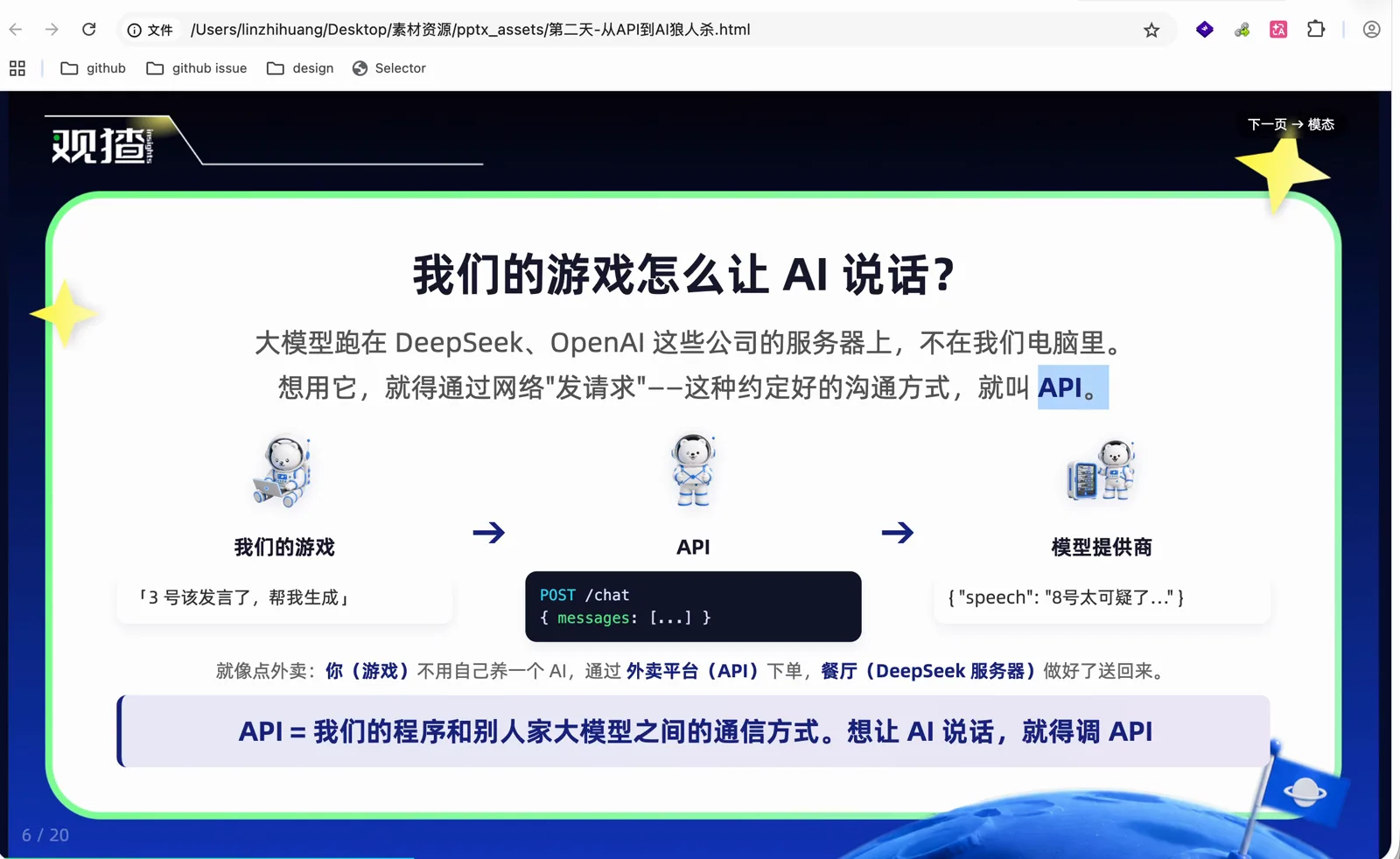The image size is (1400, 859).
Task: Click the astronaut bear with laptop image
Action: coord(283,471)
